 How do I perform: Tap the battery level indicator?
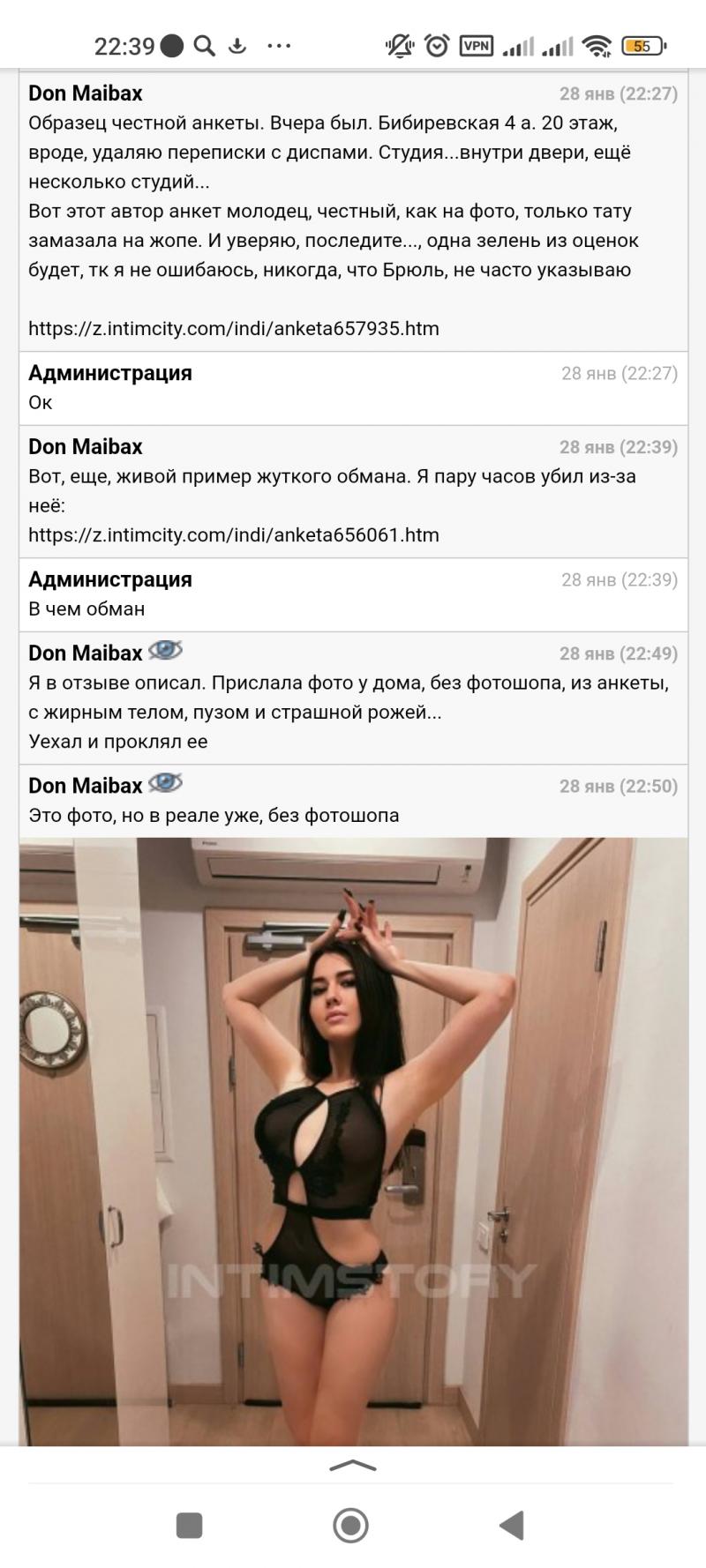[x=643, y=46]
